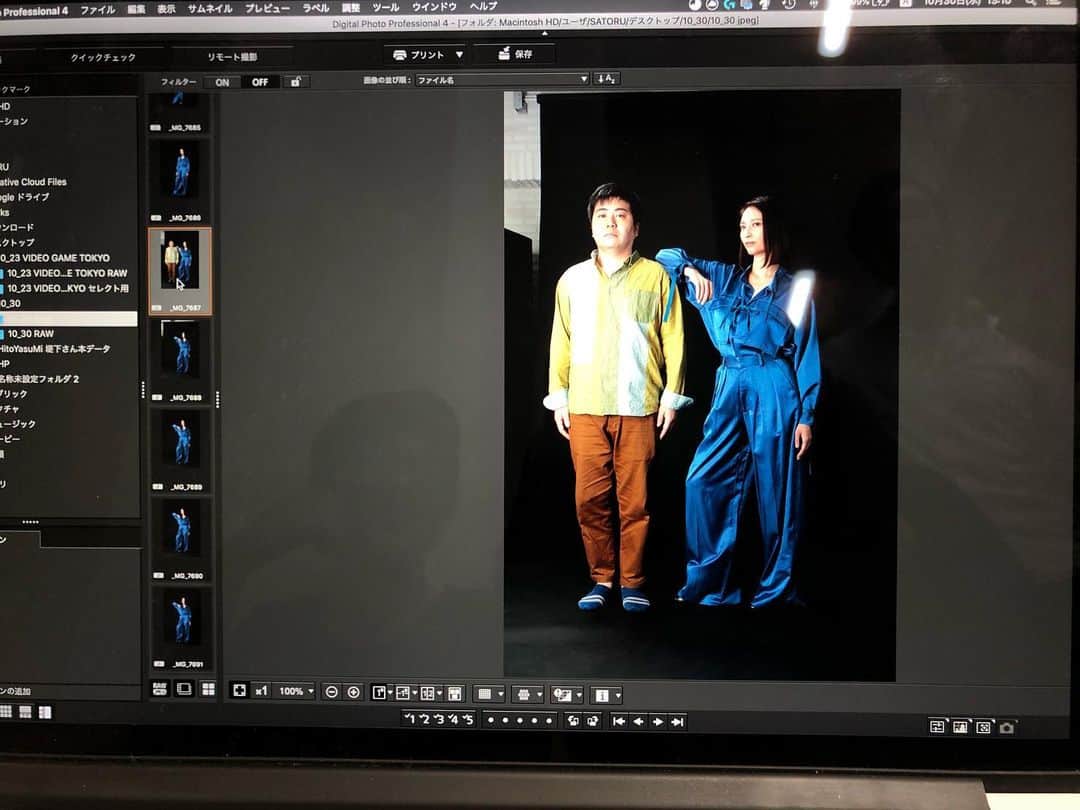Open the ツール menu
The image size is (1080, 810).
pyautogui.click(x=385, y=8)
